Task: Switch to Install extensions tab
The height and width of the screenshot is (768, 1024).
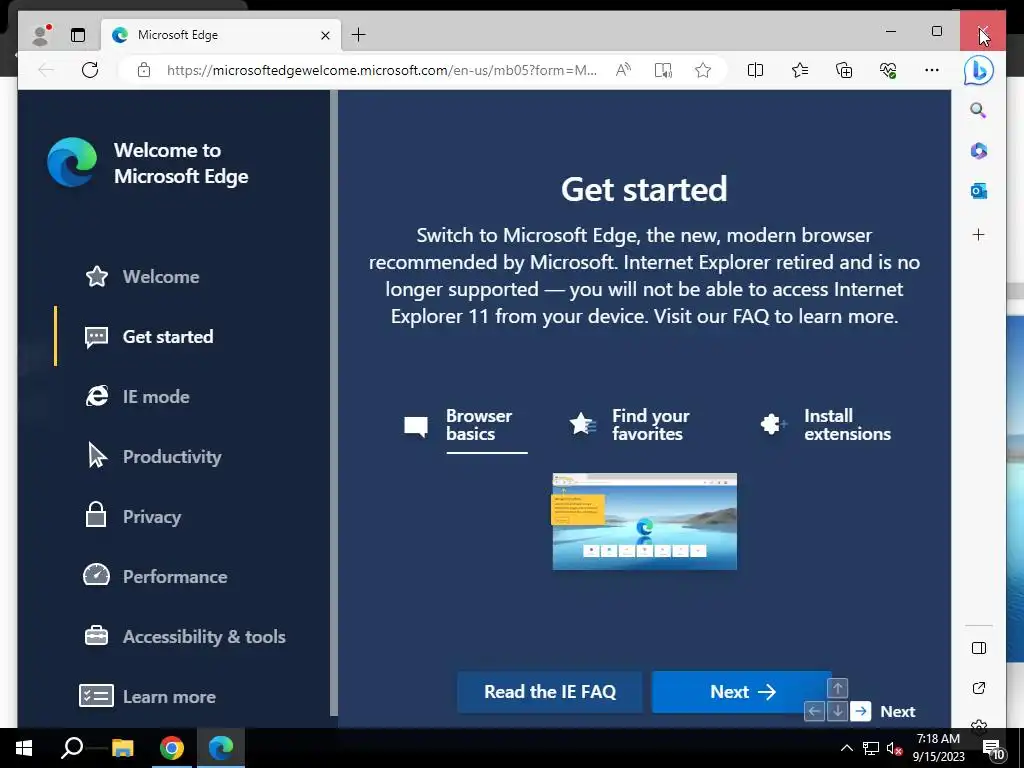Action: coord(825,425)
